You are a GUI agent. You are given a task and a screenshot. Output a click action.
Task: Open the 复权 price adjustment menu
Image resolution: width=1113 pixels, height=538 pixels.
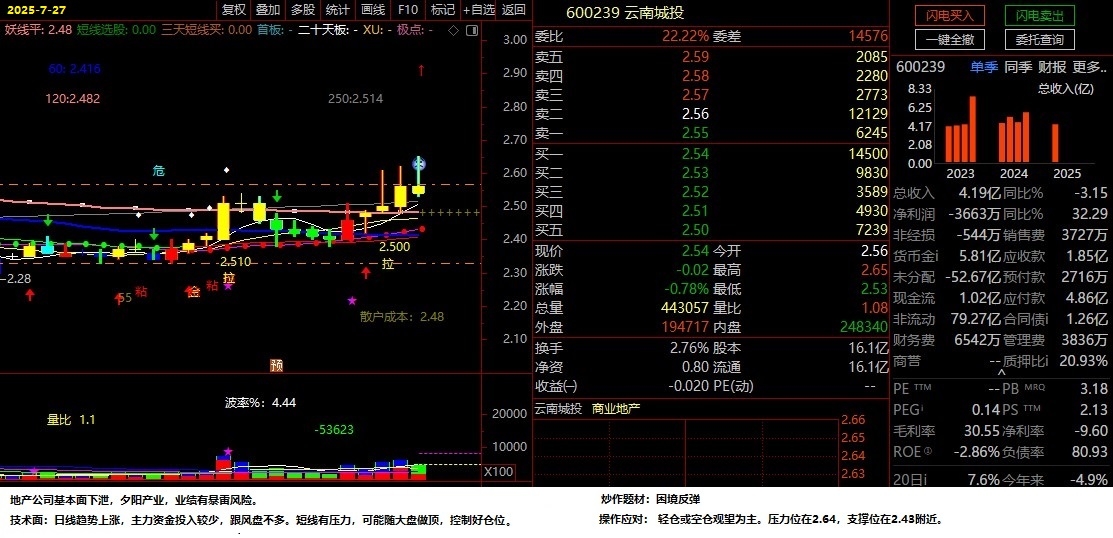click(x=234, y=9)
